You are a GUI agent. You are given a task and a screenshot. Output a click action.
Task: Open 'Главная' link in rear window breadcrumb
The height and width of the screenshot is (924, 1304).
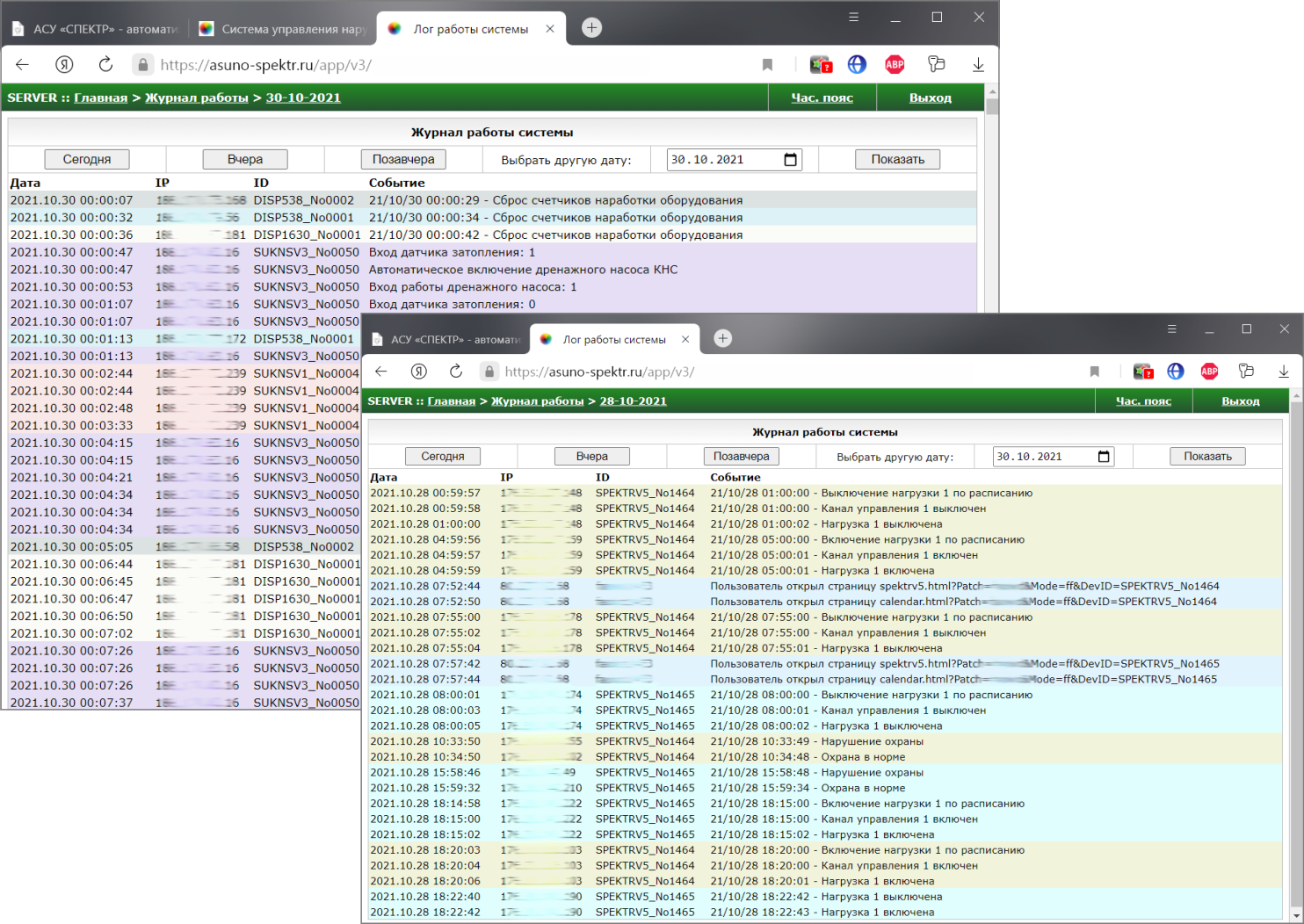[101, 97]
